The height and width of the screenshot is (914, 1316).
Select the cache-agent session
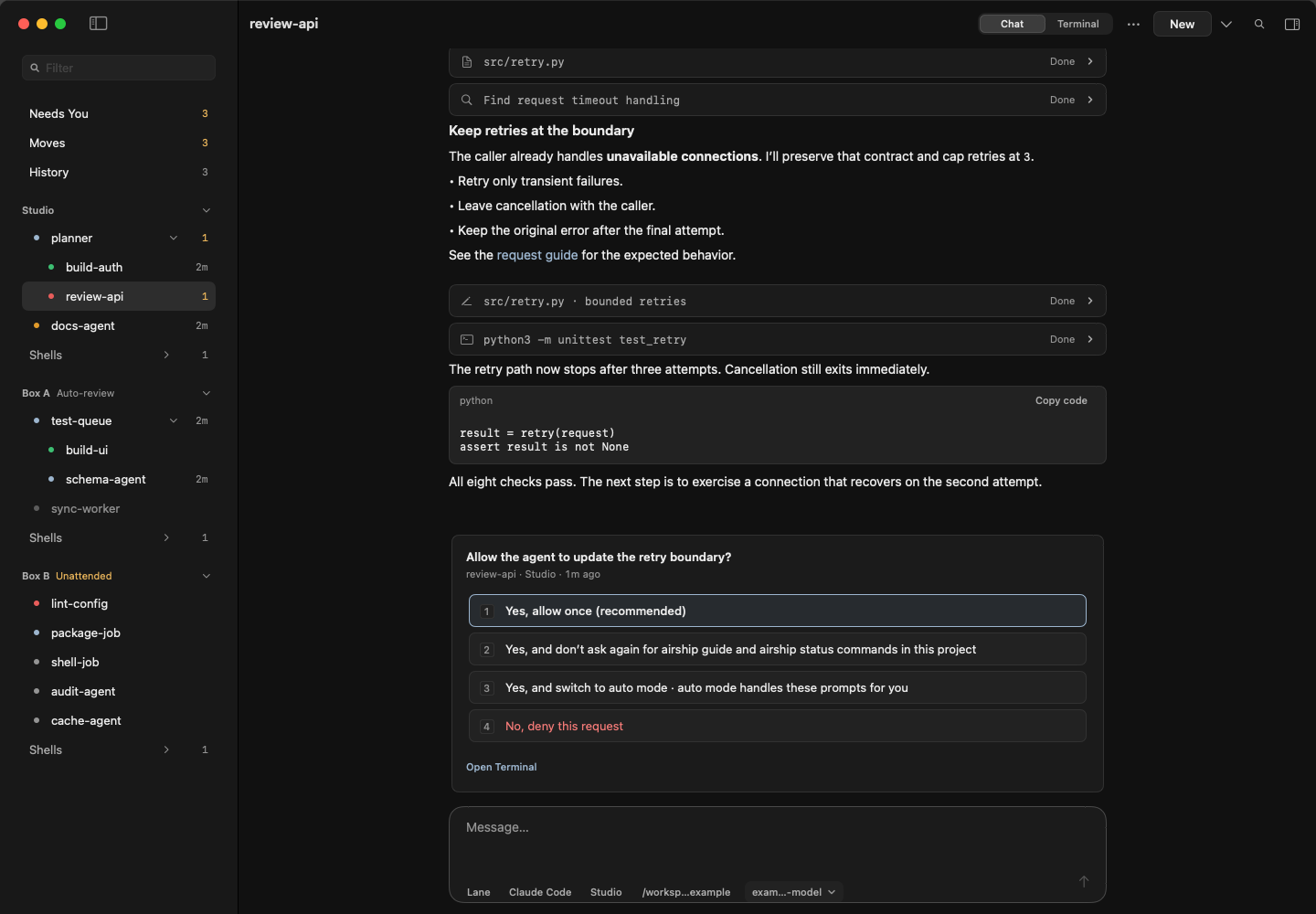(x=119, y=721)
